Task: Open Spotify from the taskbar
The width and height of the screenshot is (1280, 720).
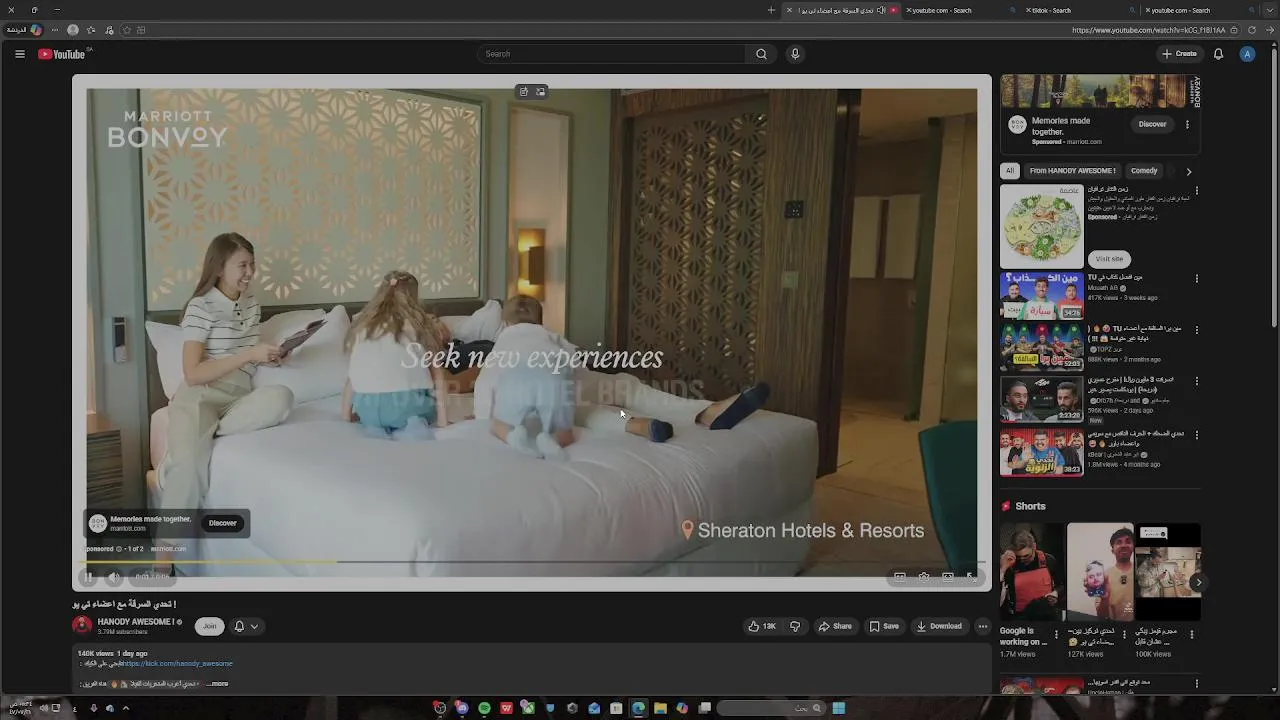Action: pyautogui.click(x=484, y=708)
